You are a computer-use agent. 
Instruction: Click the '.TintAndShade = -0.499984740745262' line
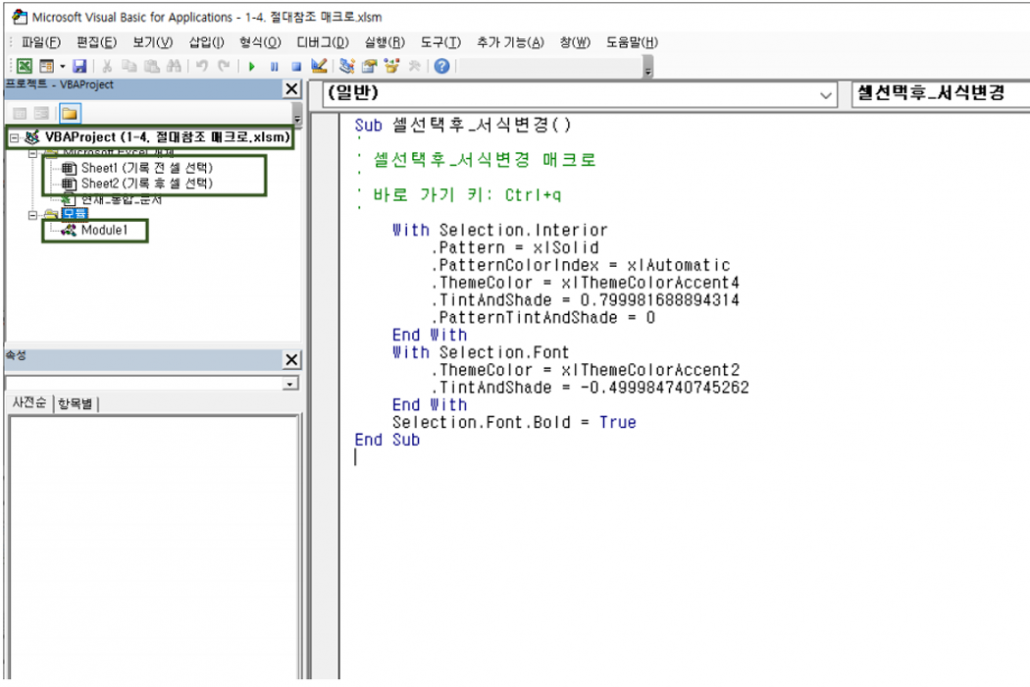click(589, 387)
